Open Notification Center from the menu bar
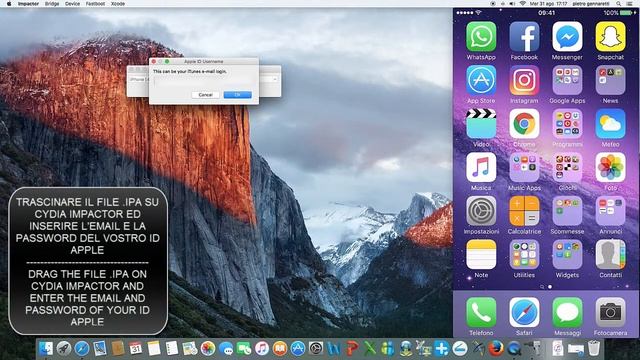 [x=630, y=4]
